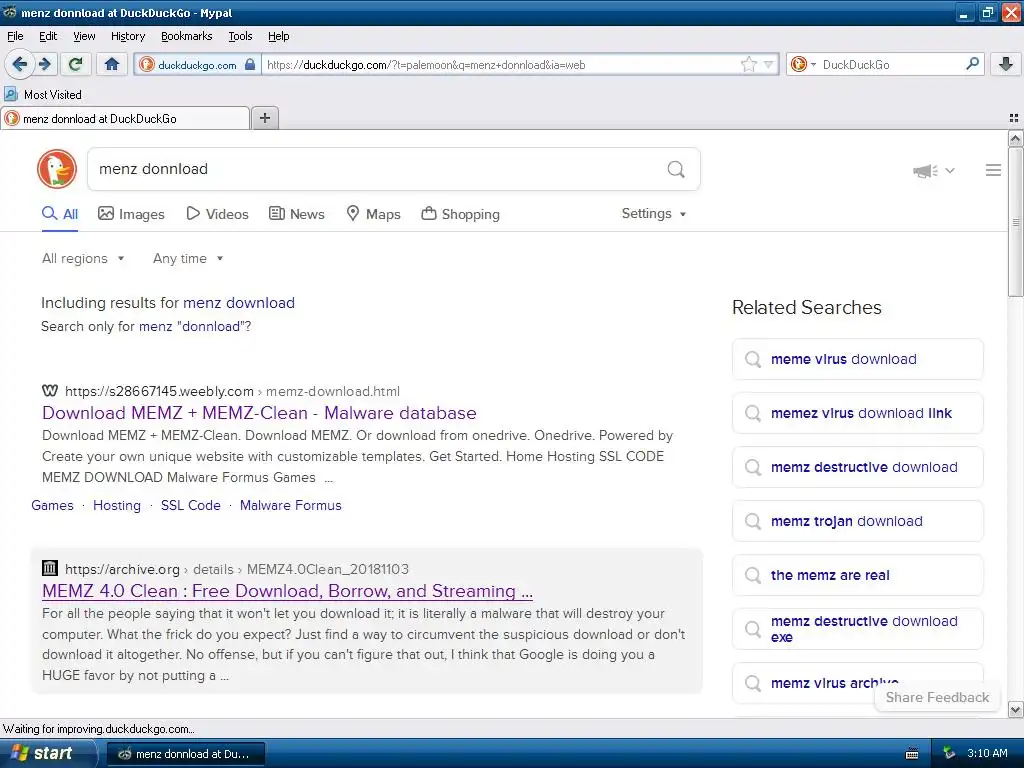Open the megaphone spread menu
Image resolution: width=1024 pixels, height=768 pixels.
933,170
